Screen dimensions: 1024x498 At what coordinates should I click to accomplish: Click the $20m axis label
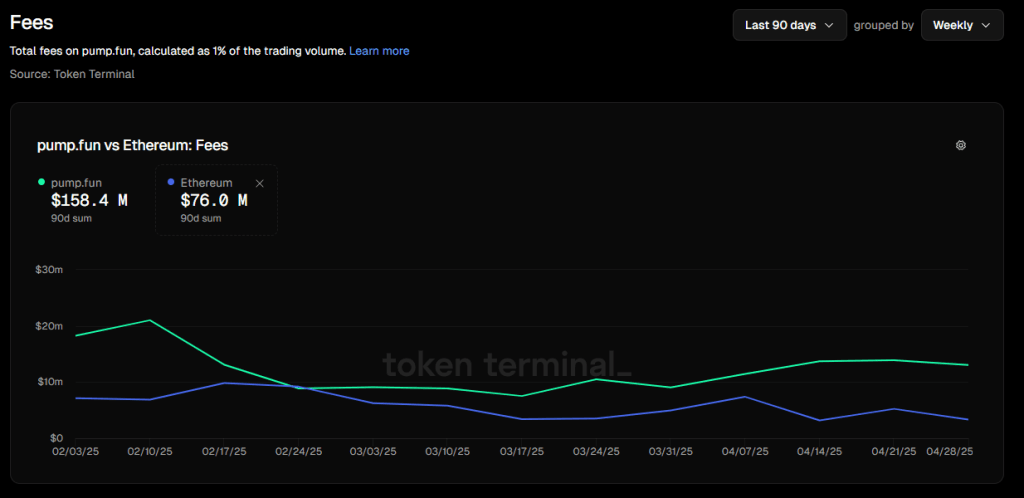click(50, 326)
